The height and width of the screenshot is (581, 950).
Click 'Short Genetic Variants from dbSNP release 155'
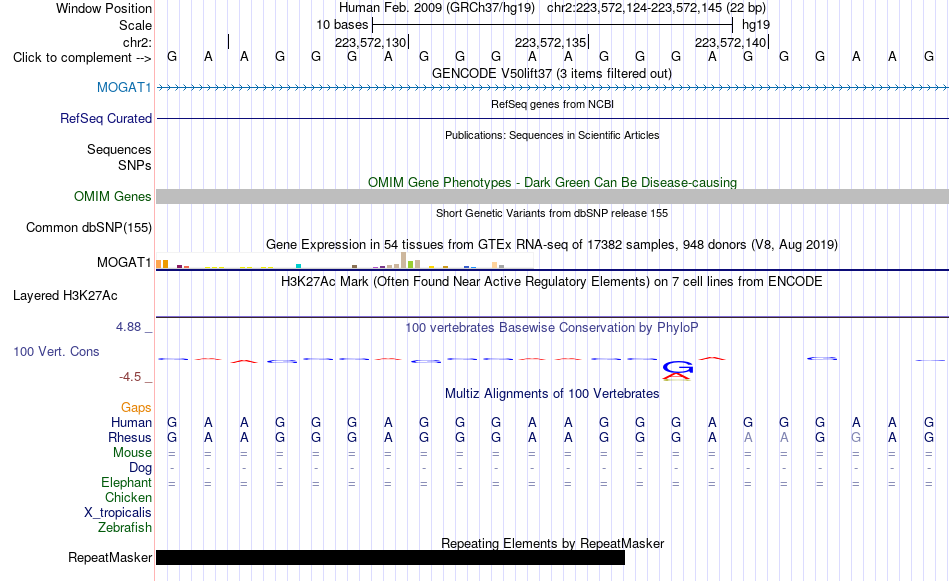tap(552, 213)
